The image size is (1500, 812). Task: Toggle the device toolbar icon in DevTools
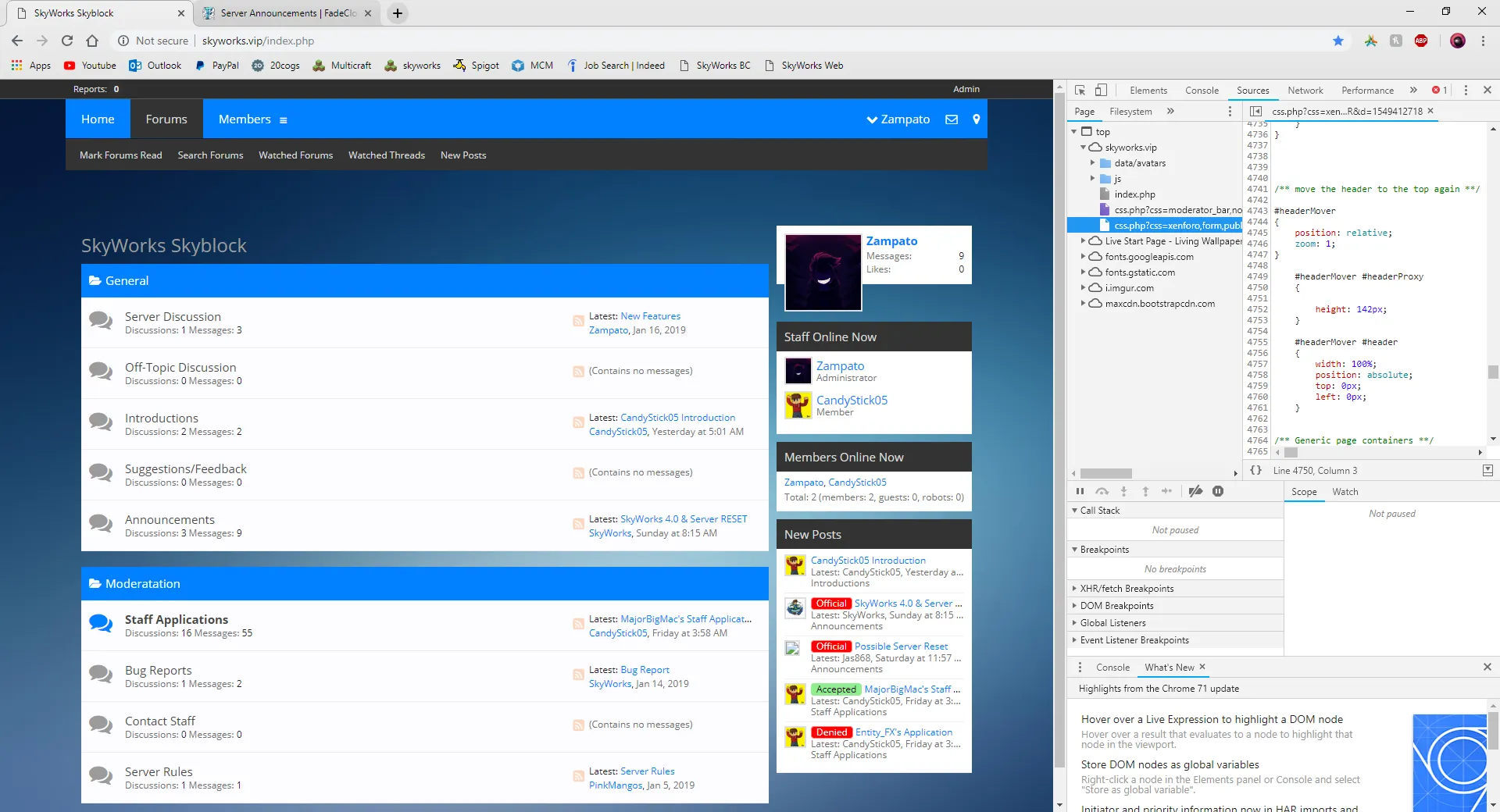tap(1101, 90)
